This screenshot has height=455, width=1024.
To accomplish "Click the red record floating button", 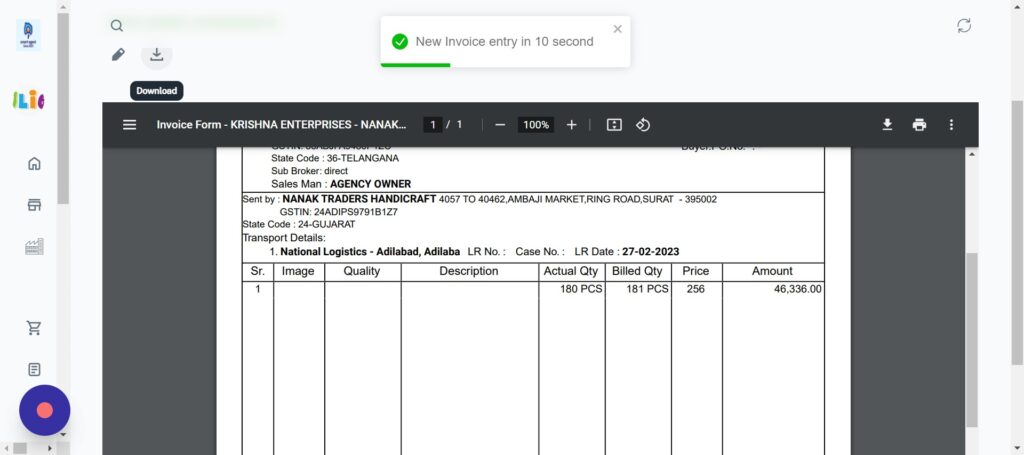I will click(x=44, y=410).
